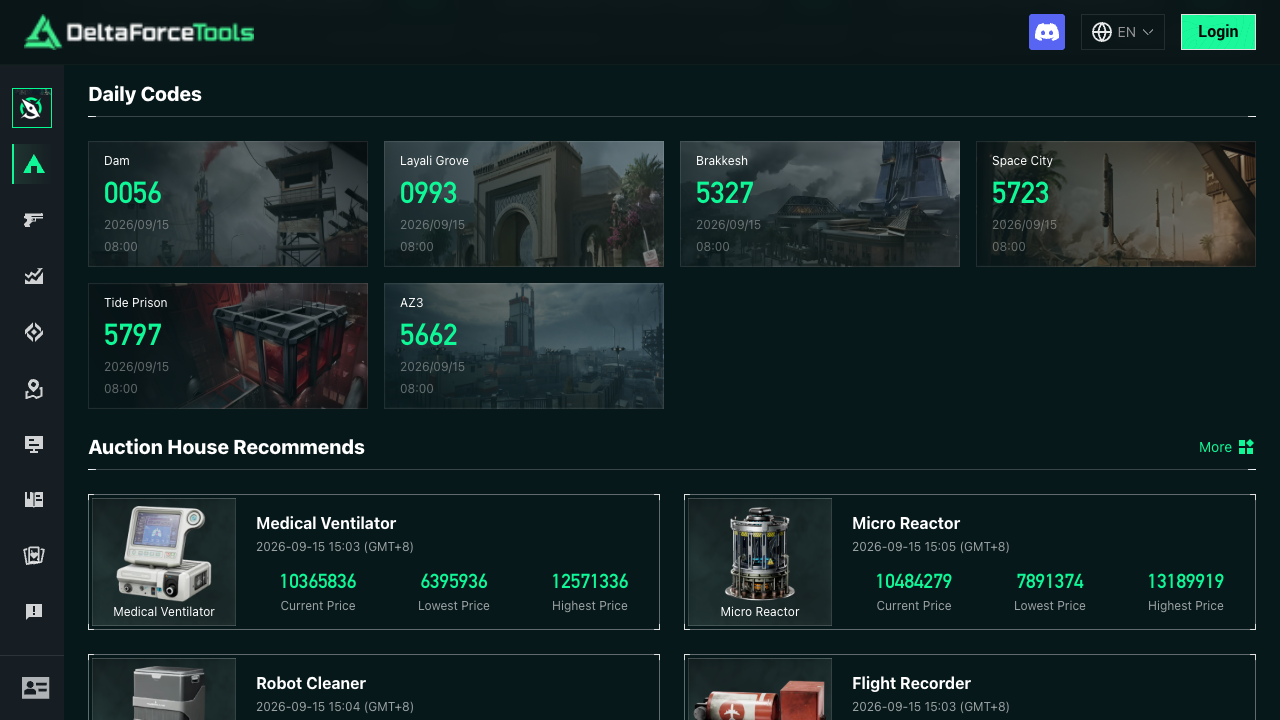Click Micro Reactor lowest price 7891374

[x=1050, y=581]
